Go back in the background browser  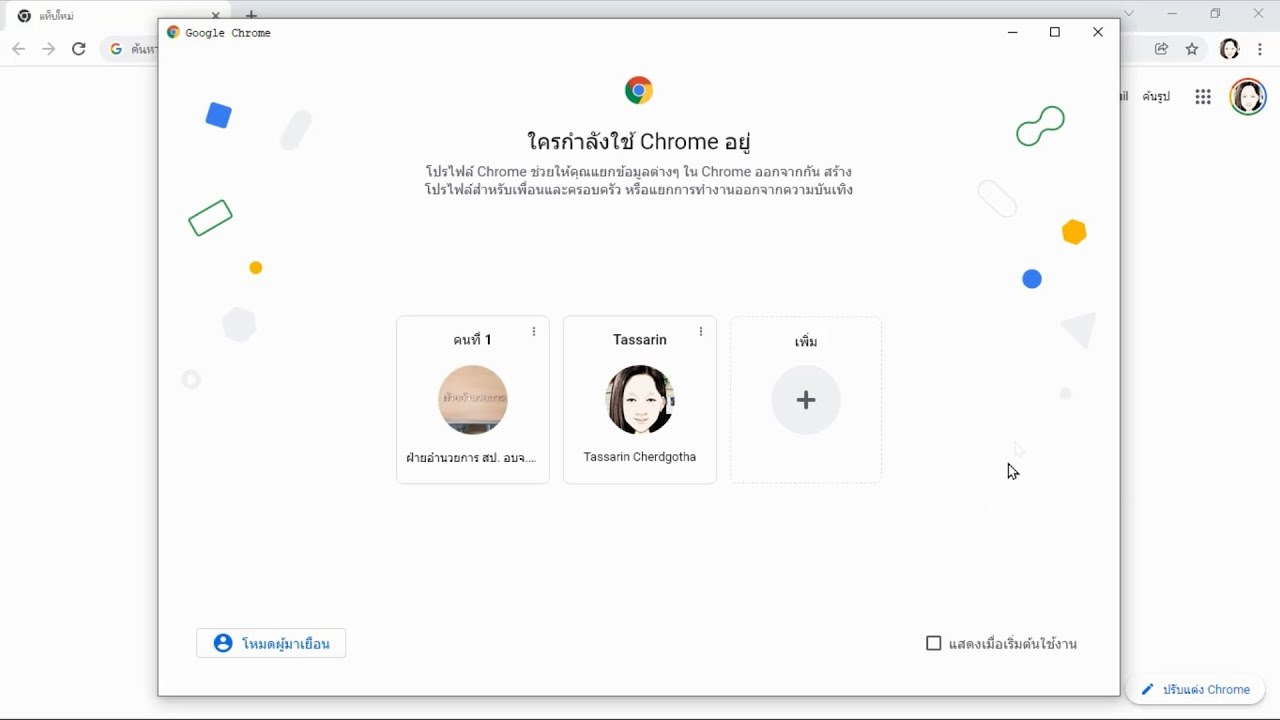[x=18, y=49]
